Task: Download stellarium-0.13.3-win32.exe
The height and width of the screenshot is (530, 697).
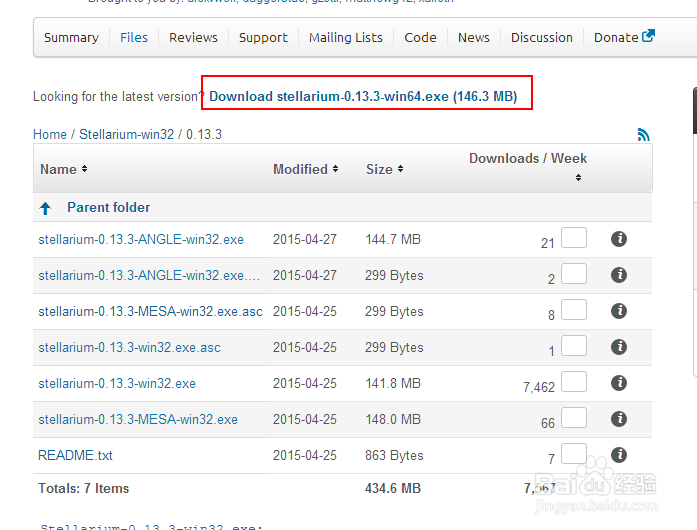Action: tap(117, 384)
